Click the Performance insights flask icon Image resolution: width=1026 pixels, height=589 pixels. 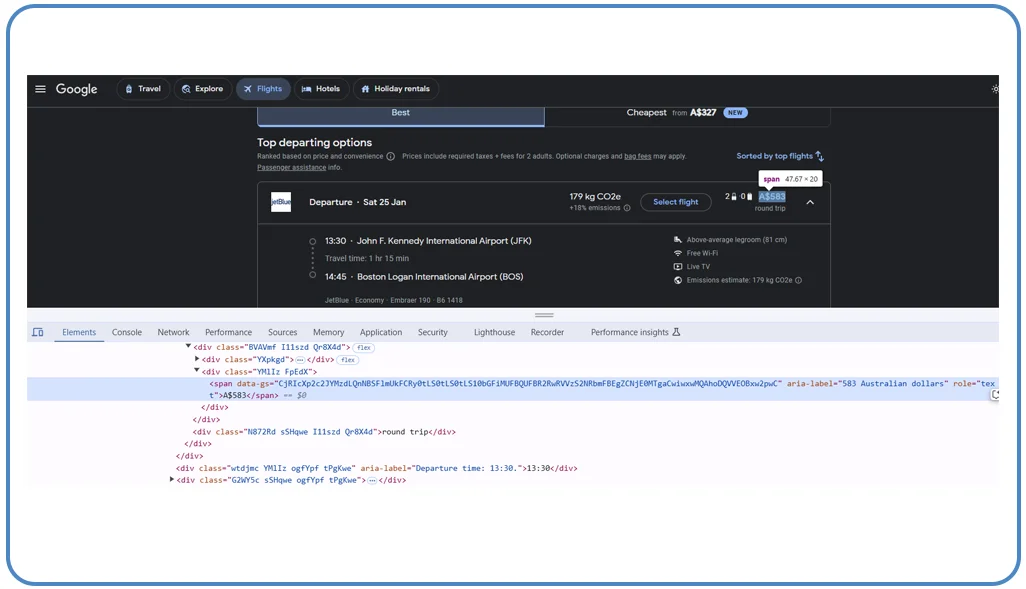[x=678, y=331]
